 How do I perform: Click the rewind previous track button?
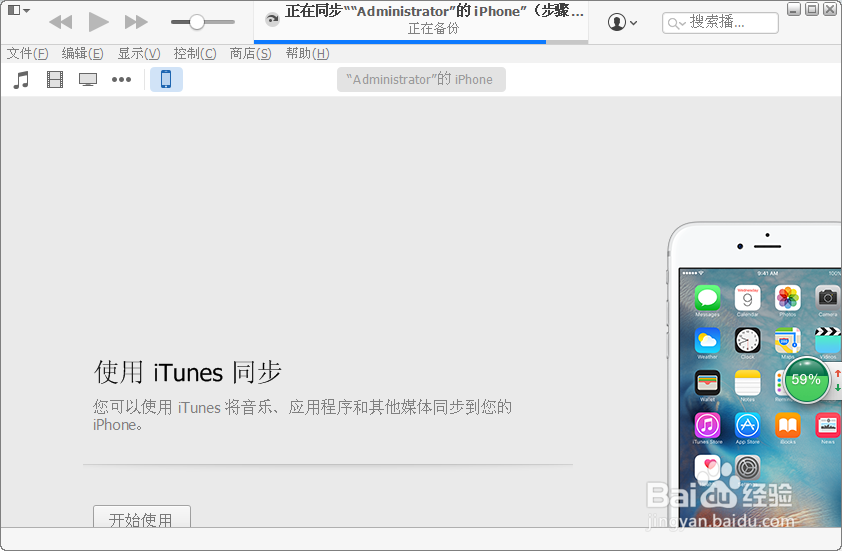tap(60, 22)
